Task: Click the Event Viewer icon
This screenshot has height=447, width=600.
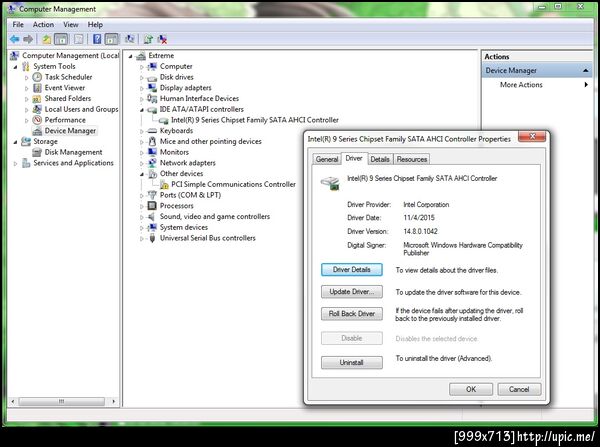Action: click(37, 88)
